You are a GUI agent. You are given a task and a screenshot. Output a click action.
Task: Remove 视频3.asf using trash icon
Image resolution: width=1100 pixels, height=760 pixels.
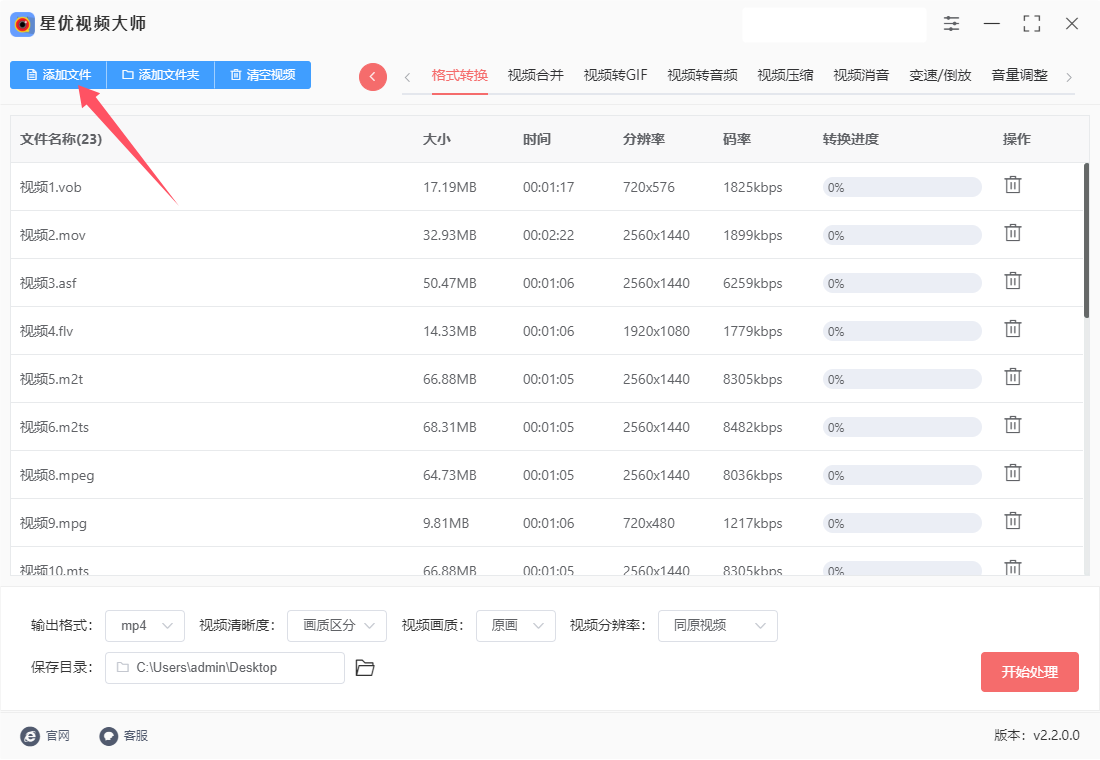click(1012, 281)
